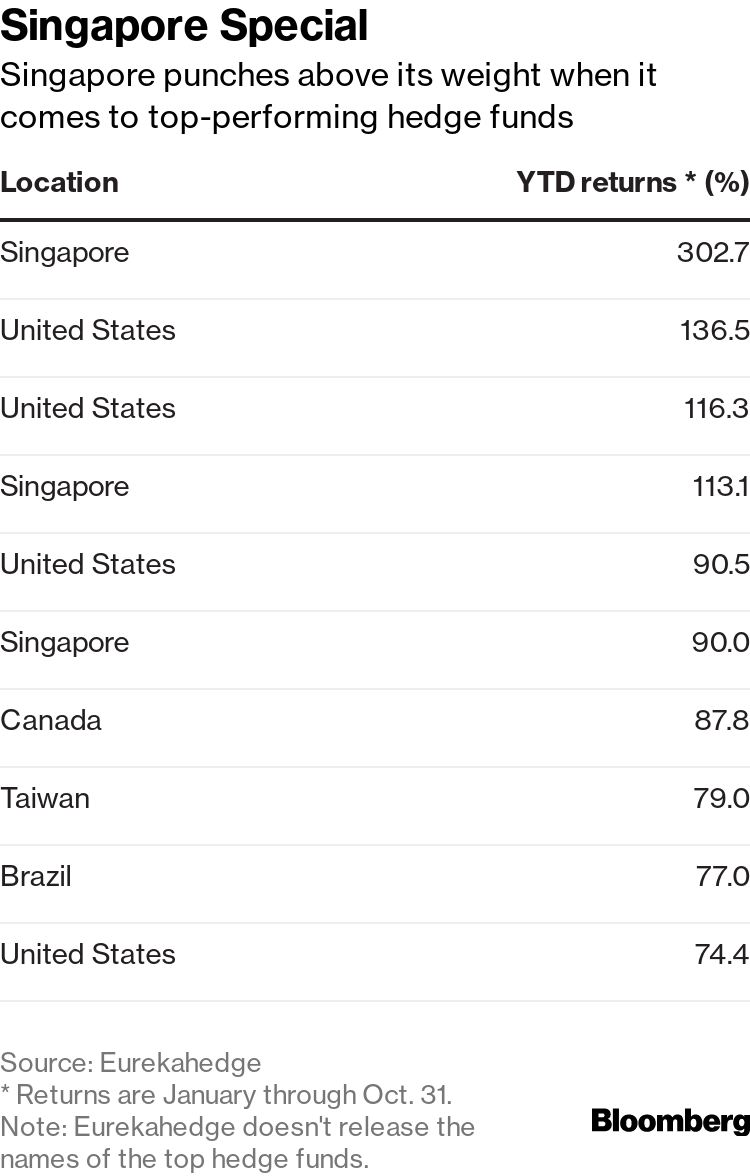Screen dimensions: 750x1176
Task: Select the 87.8 value for Canada
Action: (x=721, y=720)
